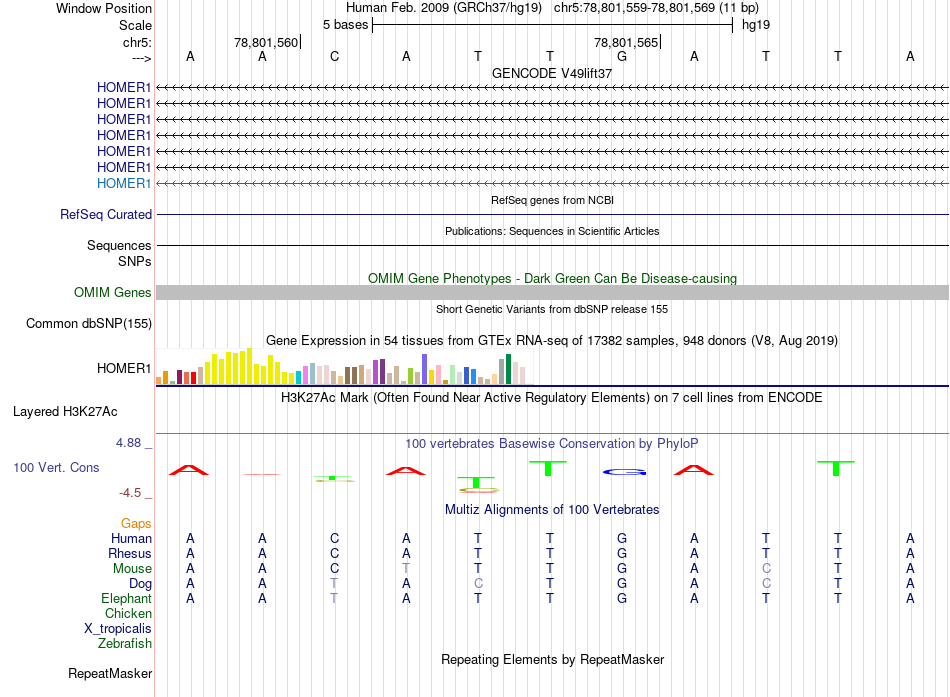Click the H3K27Ac Mark track title
The image size is (950, 697).
(552, 398)
